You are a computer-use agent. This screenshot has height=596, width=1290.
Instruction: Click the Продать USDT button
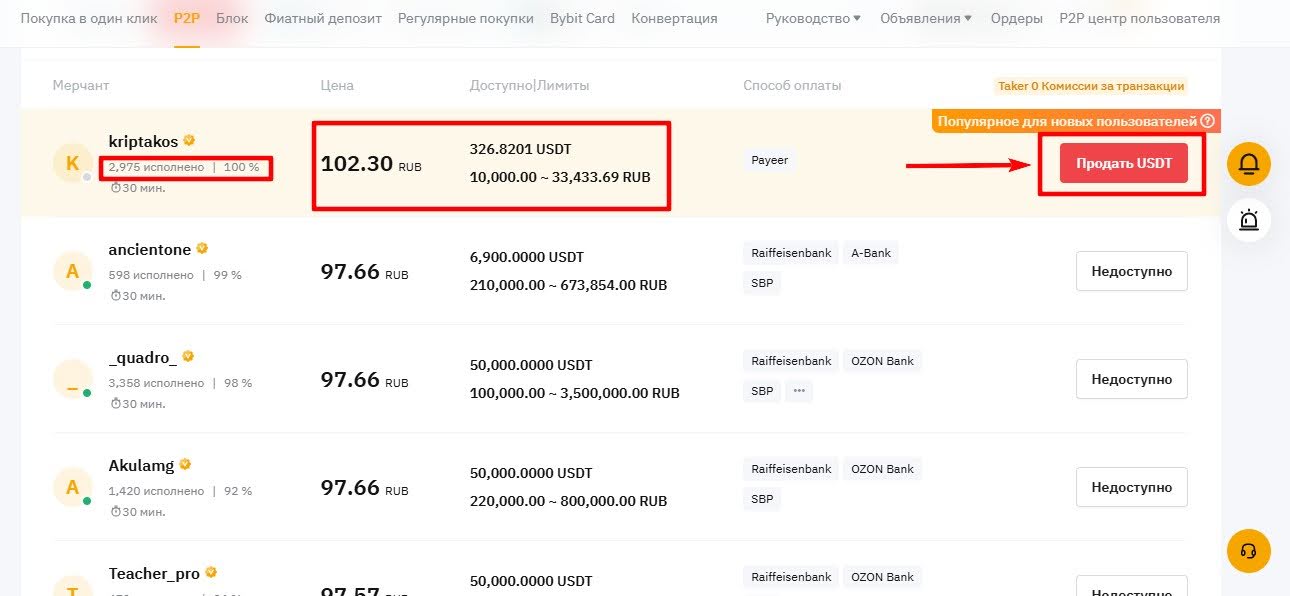point(1122,163)
